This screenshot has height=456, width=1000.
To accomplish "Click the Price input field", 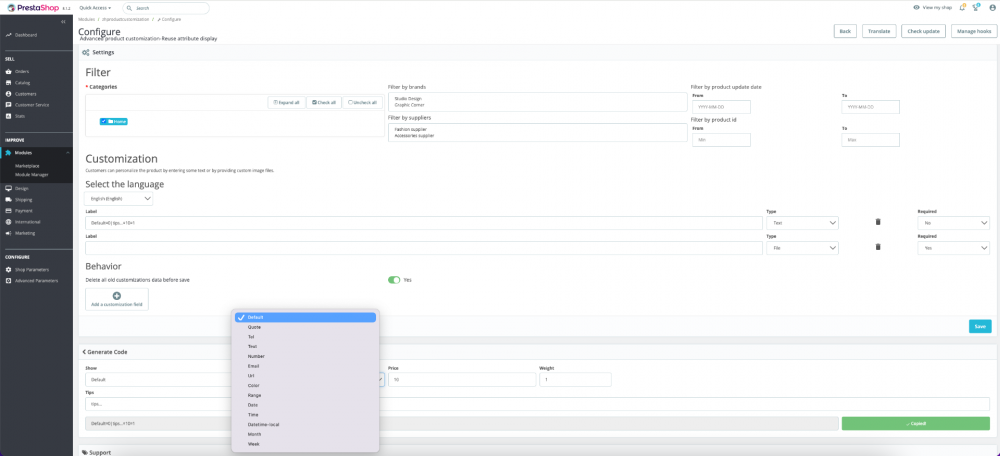I will coord(462,379).
